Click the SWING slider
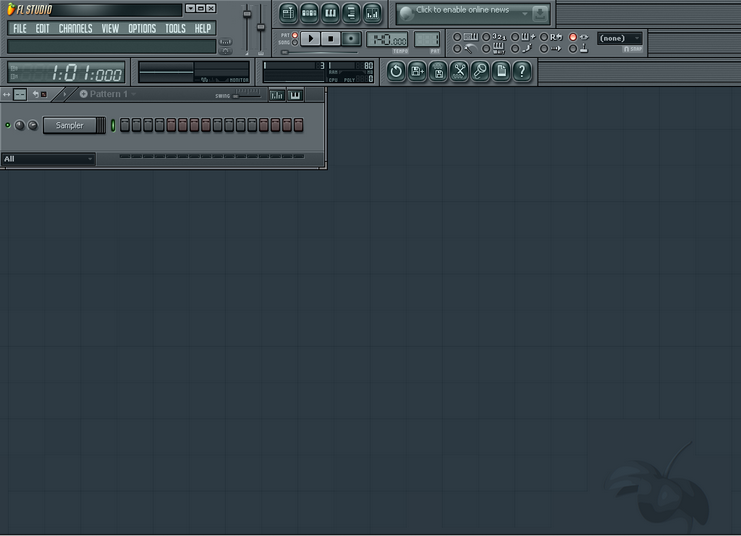The image size is (741, 536). (247, 96)
